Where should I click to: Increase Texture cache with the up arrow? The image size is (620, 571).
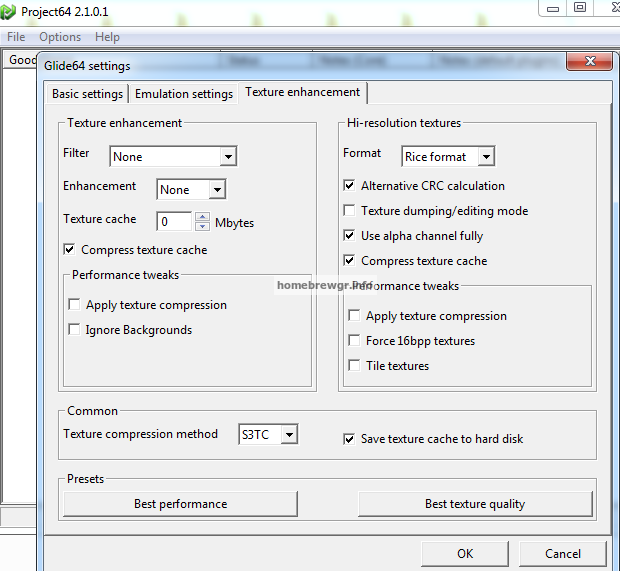coord(202,216)
